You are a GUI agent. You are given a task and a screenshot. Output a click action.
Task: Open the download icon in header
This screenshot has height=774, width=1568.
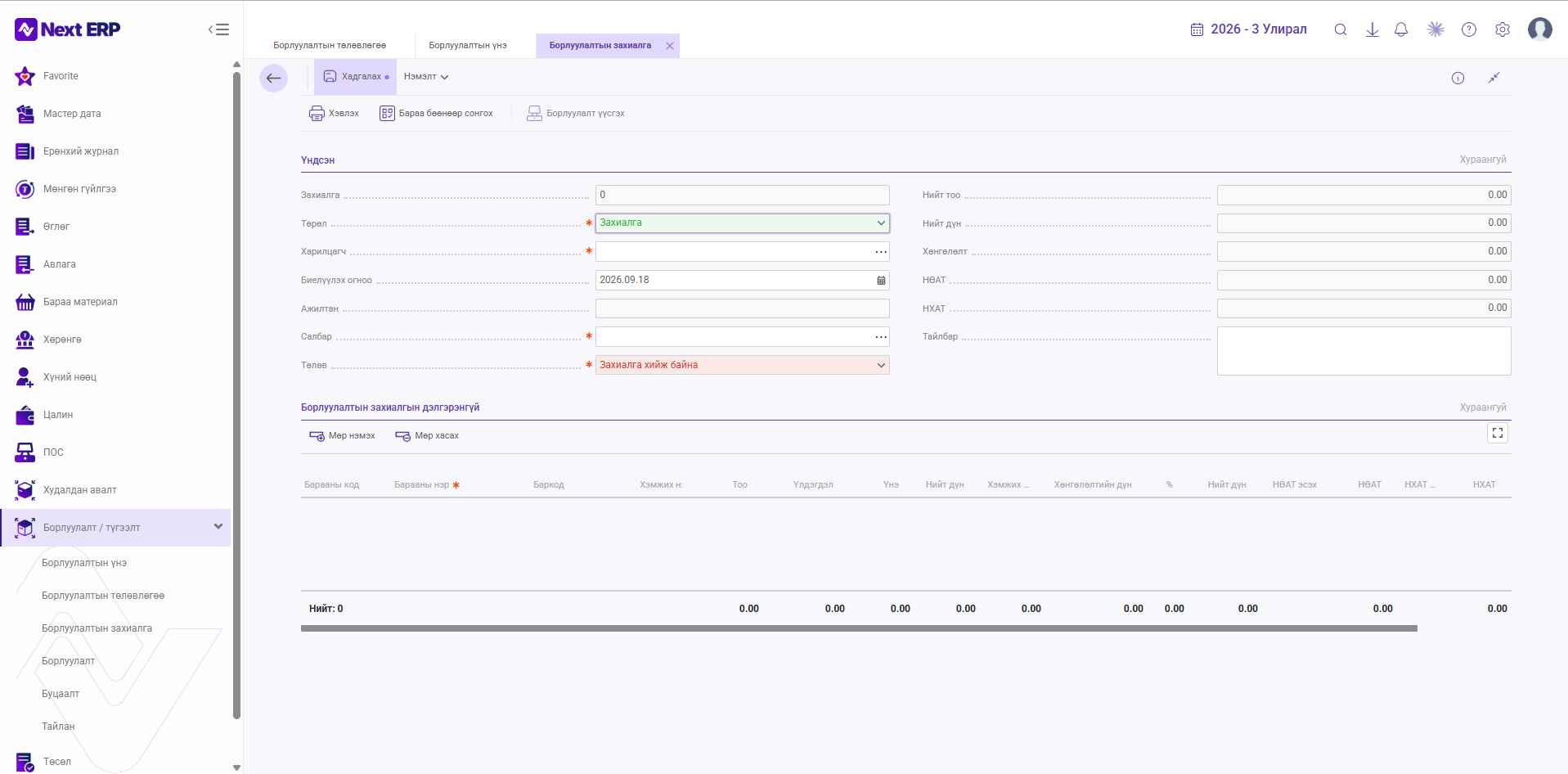(x=1373, y=29)
